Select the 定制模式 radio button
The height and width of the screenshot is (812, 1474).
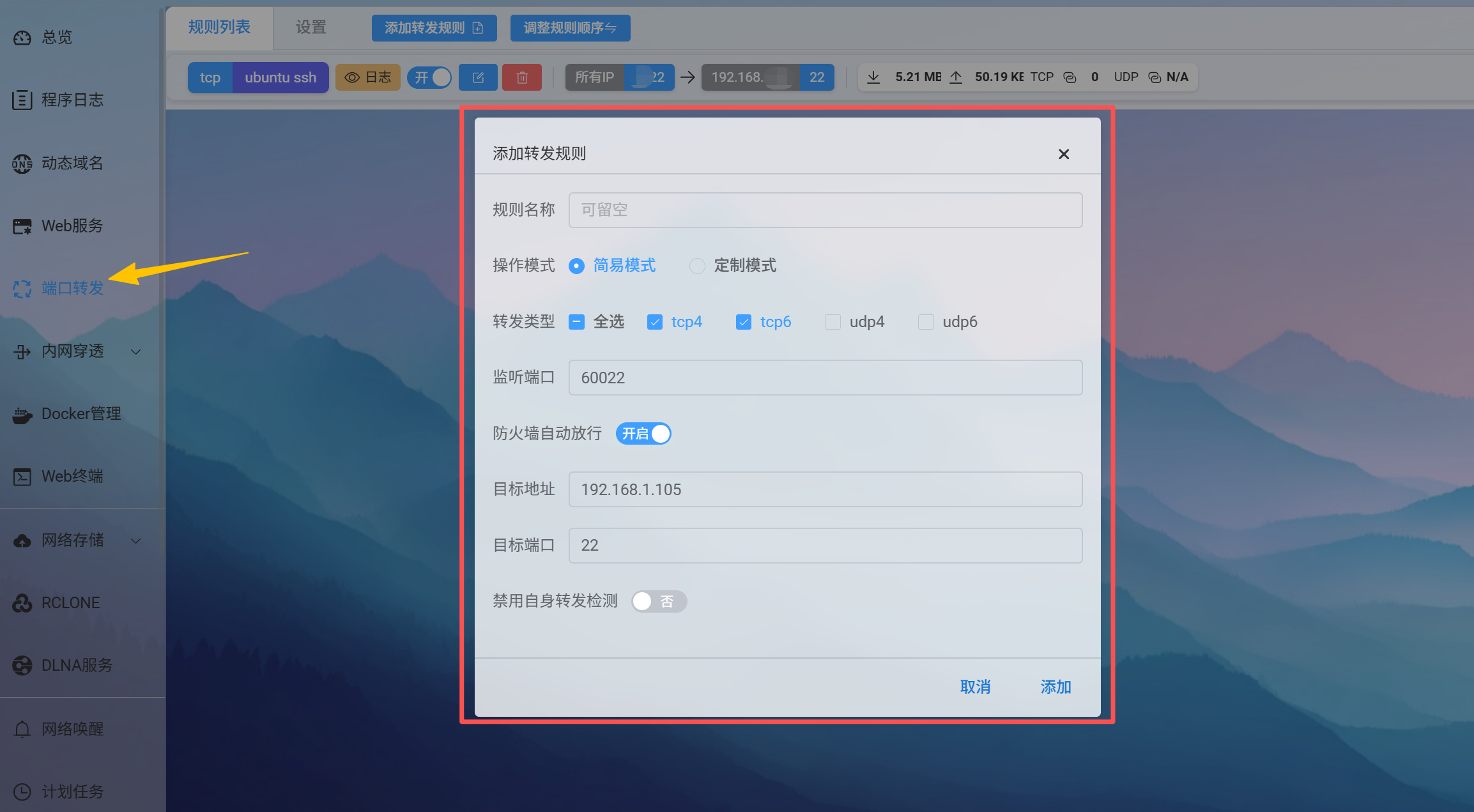point(697,266)
